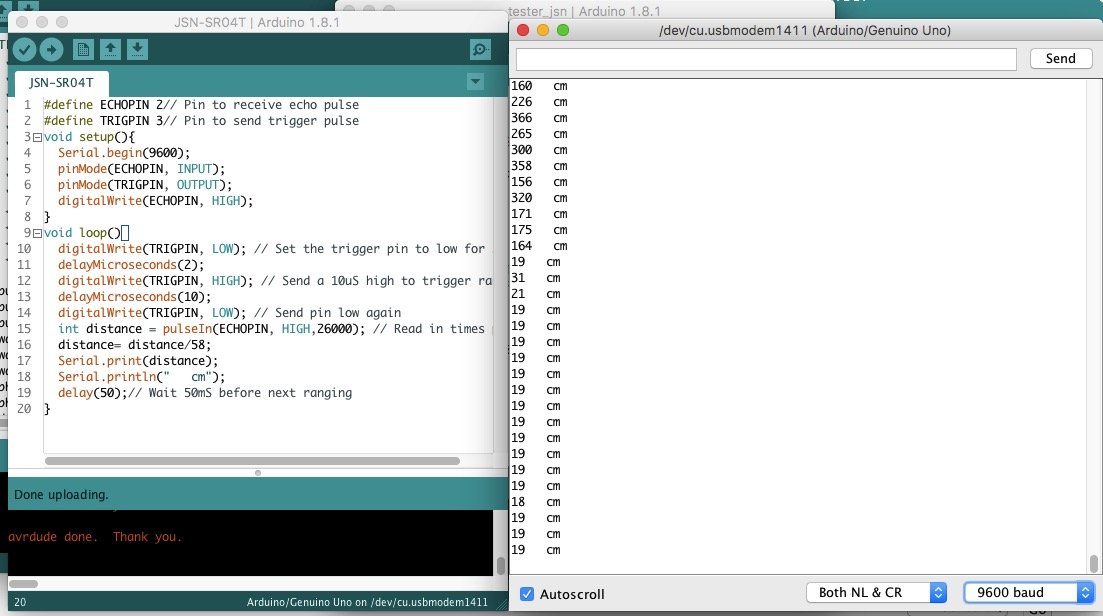Click the console horizontal scrollbar
The width and height of the screenshot is (1103, 616).
tap(22, 583)
